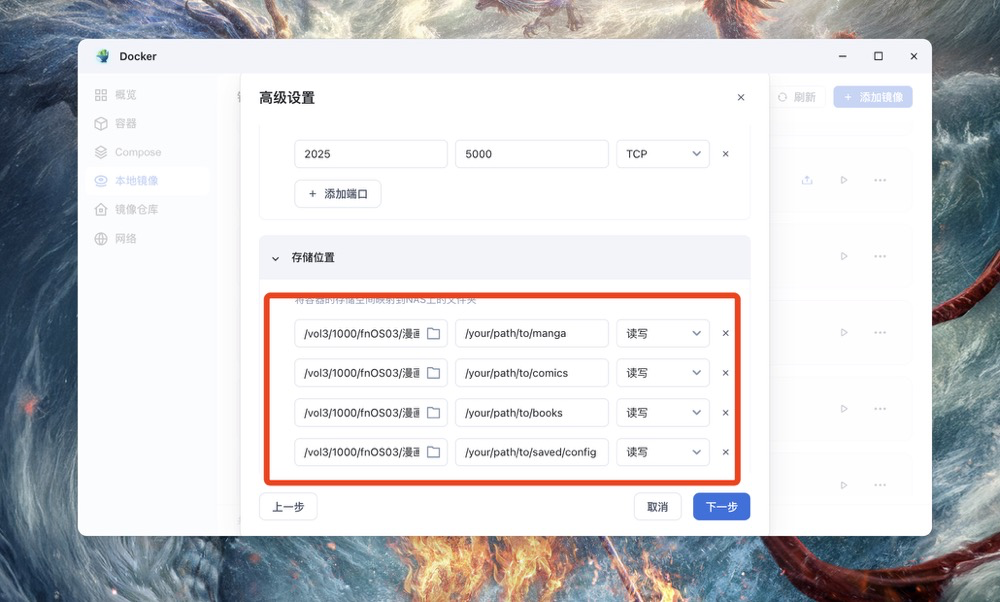
Task: Click the 取消 button
Action: point(658,507)
